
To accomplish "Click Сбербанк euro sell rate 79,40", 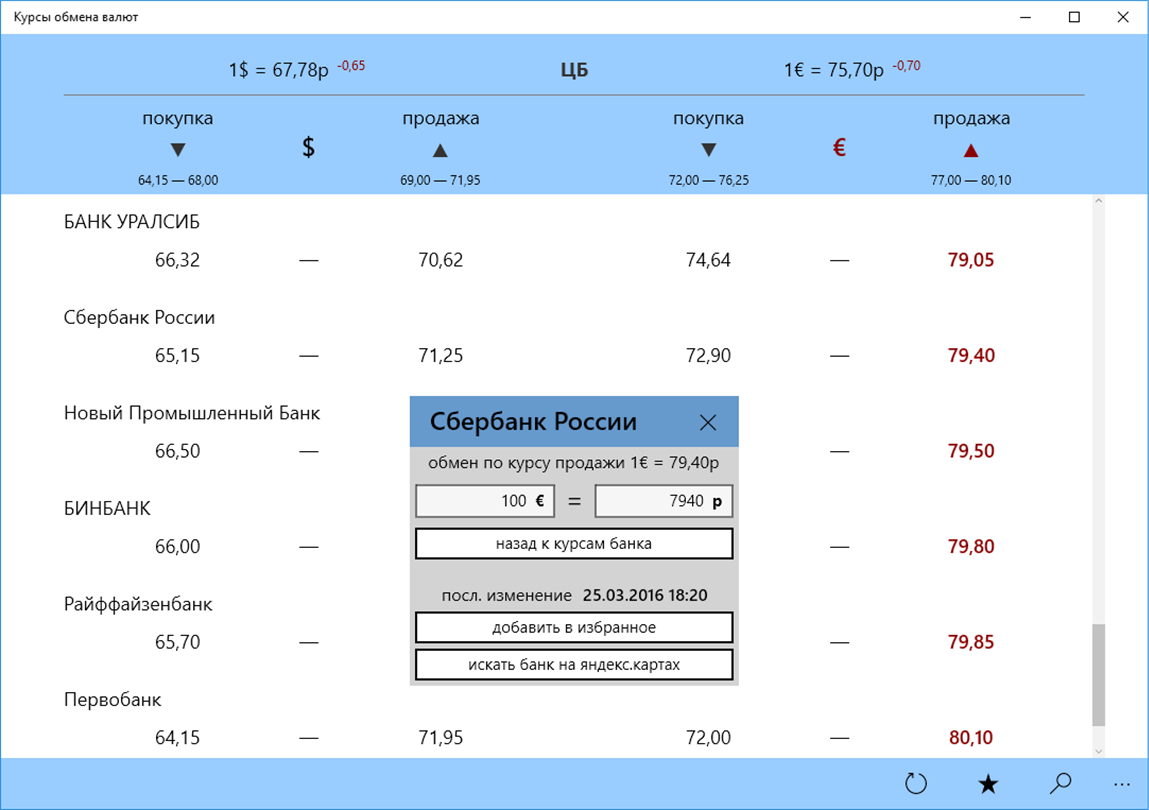I will [971, 356].
